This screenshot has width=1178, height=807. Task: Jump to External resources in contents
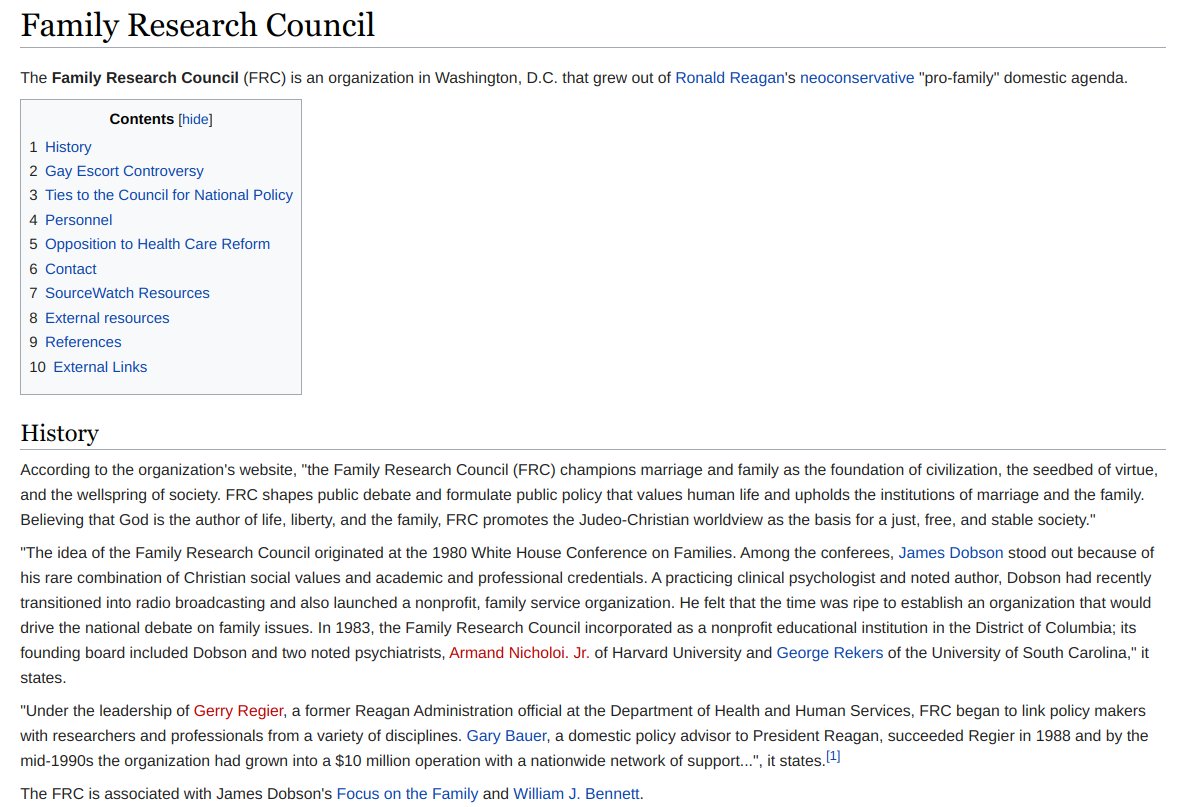pos(107,318)
